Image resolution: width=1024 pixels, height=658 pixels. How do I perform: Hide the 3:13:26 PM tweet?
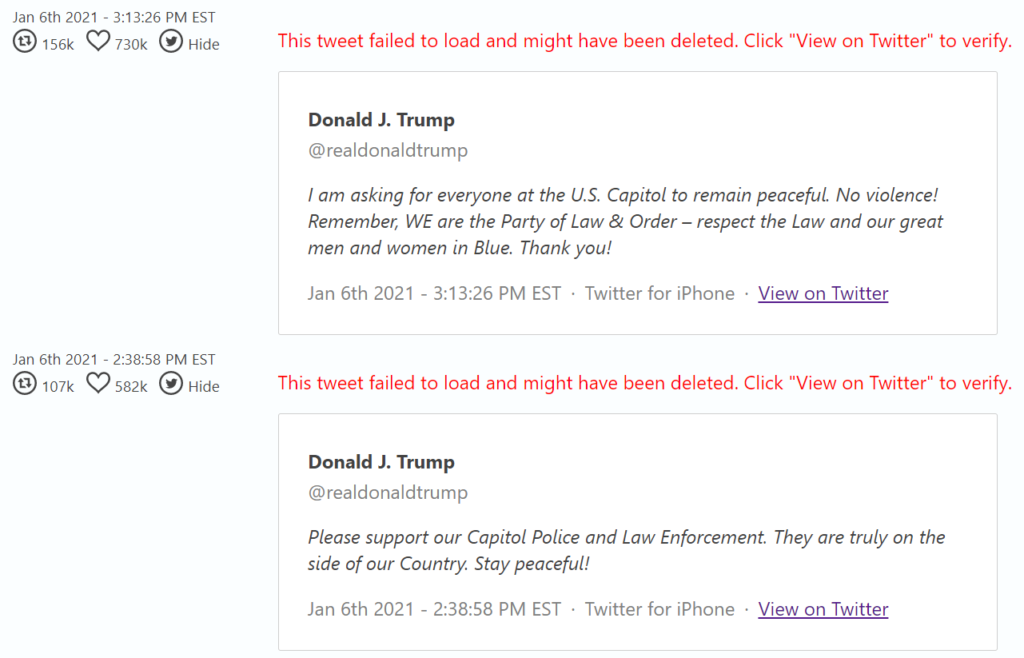coord(203,44)
